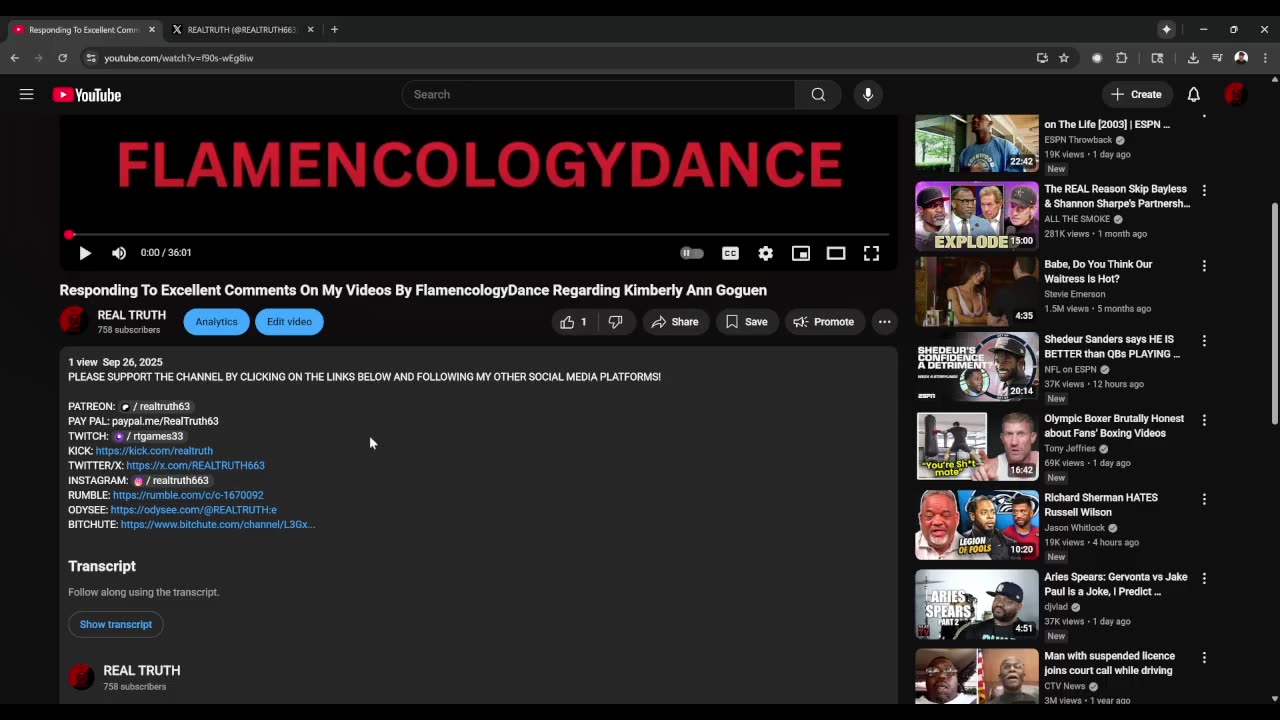Open the Chrome extensions puzzle icon
The image size is (1280, 720).
coord(1122,58)
